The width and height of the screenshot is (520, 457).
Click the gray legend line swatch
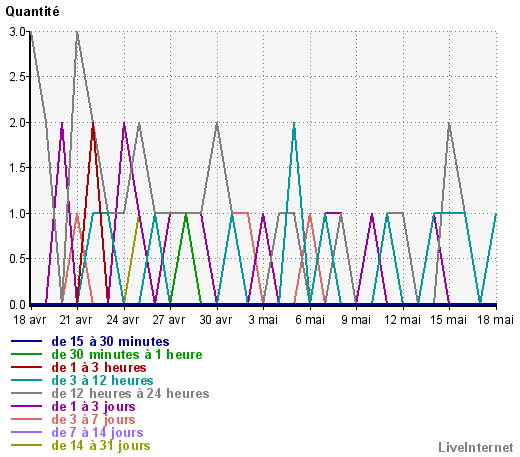[27, 393]
